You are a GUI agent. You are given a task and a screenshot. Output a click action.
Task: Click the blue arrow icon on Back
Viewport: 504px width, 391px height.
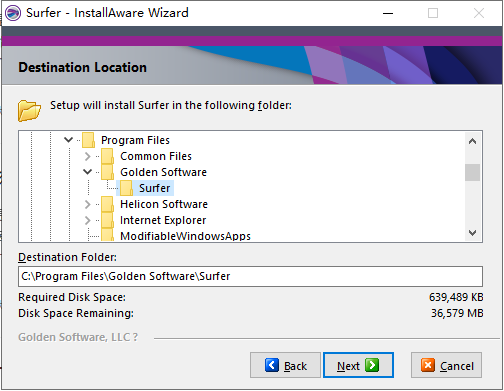tap(272, 365)
